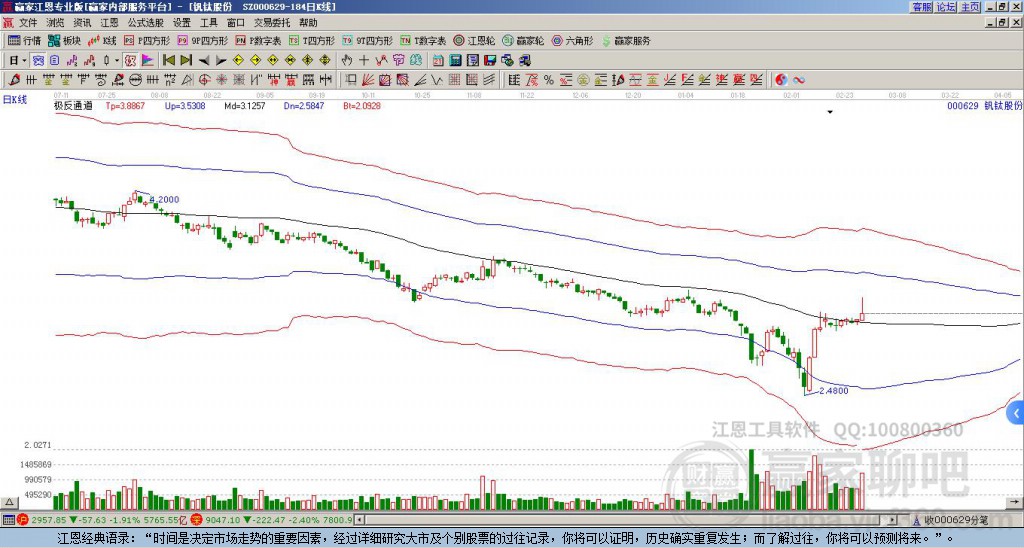Viewport: 1024px width, 548px height.
Task: Open the 交易委托 menu
Action: (272, 23)
